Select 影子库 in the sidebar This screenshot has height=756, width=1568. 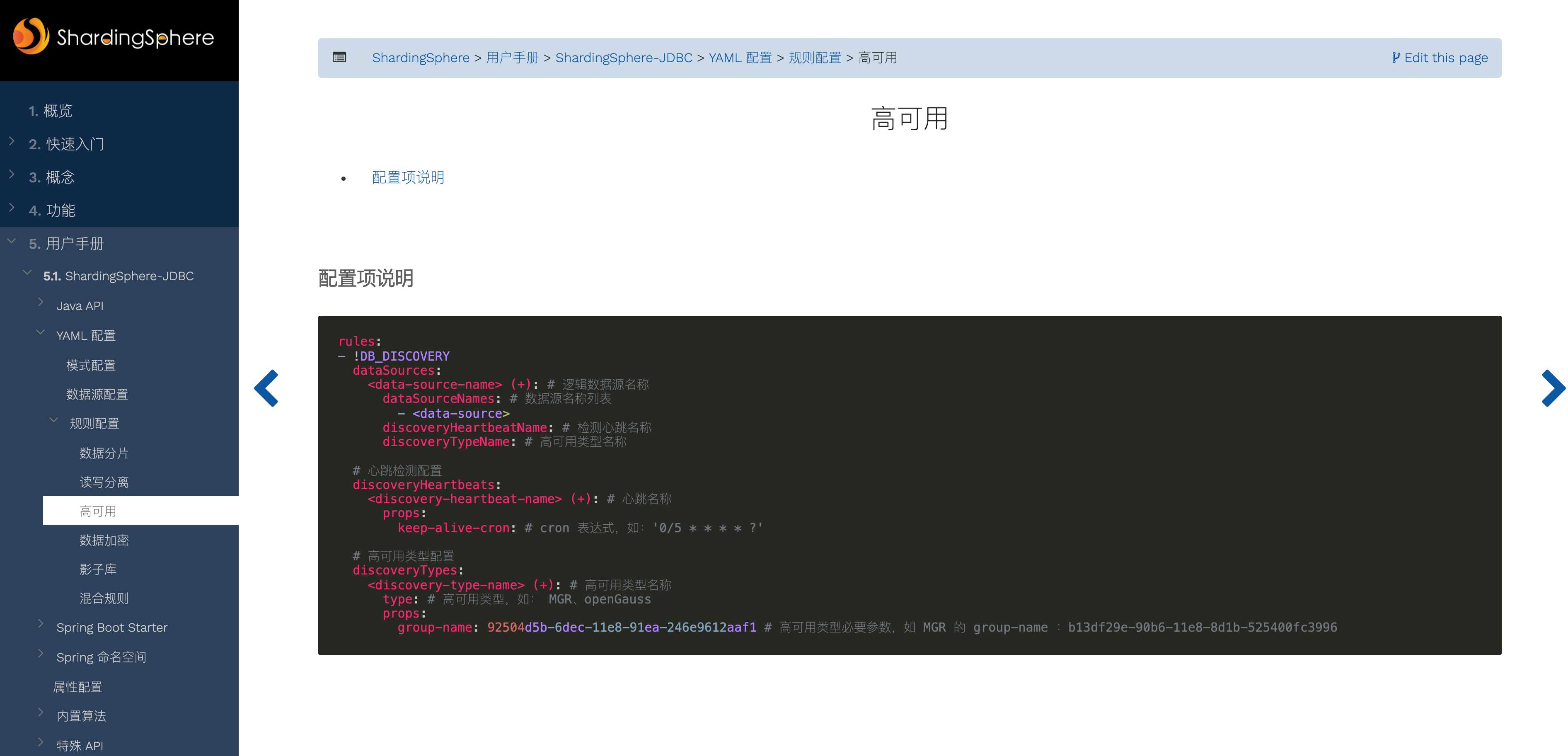click(x=98, y=569)
